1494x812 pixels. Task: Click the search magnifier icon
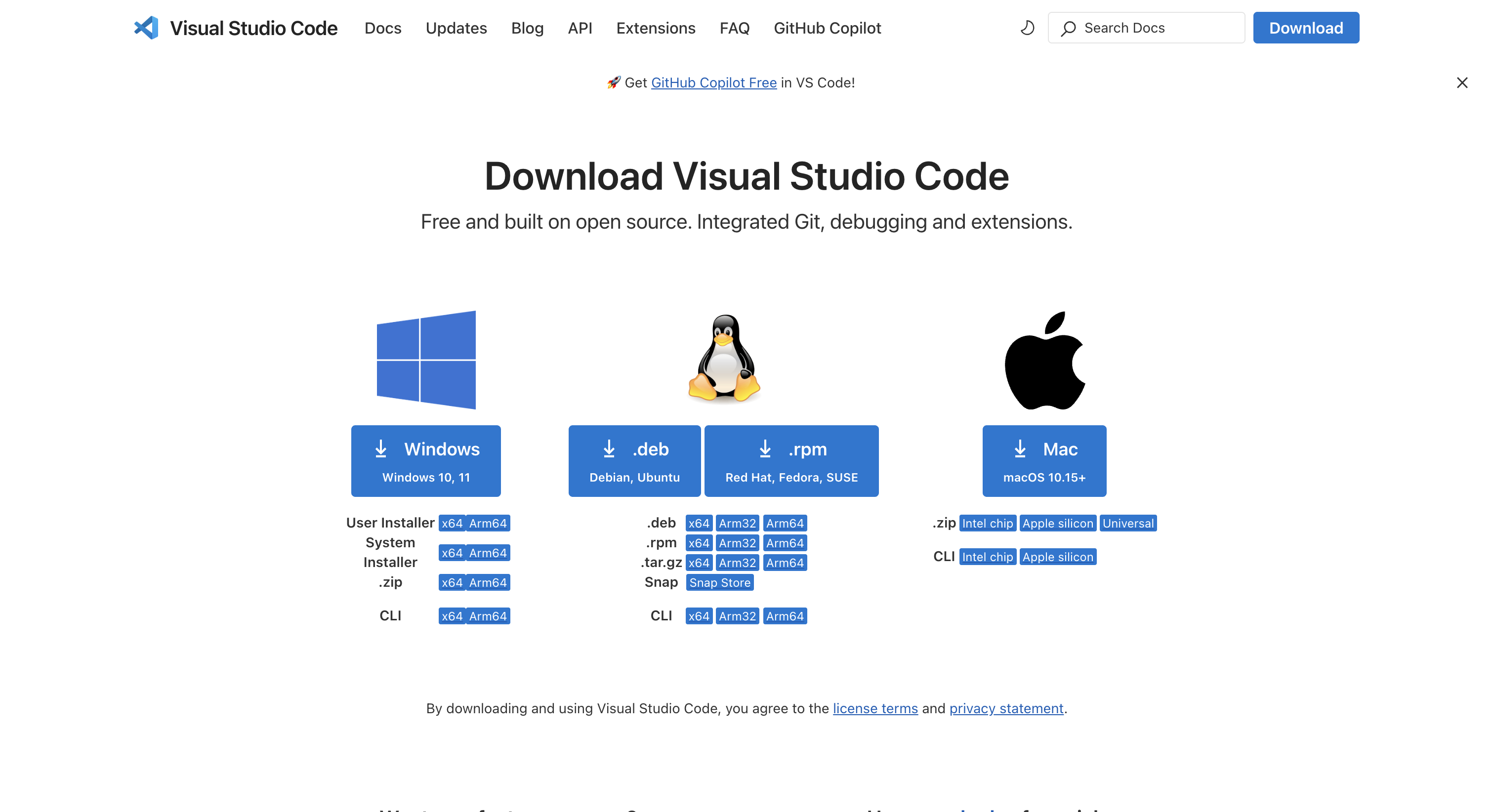[1068, 29]
